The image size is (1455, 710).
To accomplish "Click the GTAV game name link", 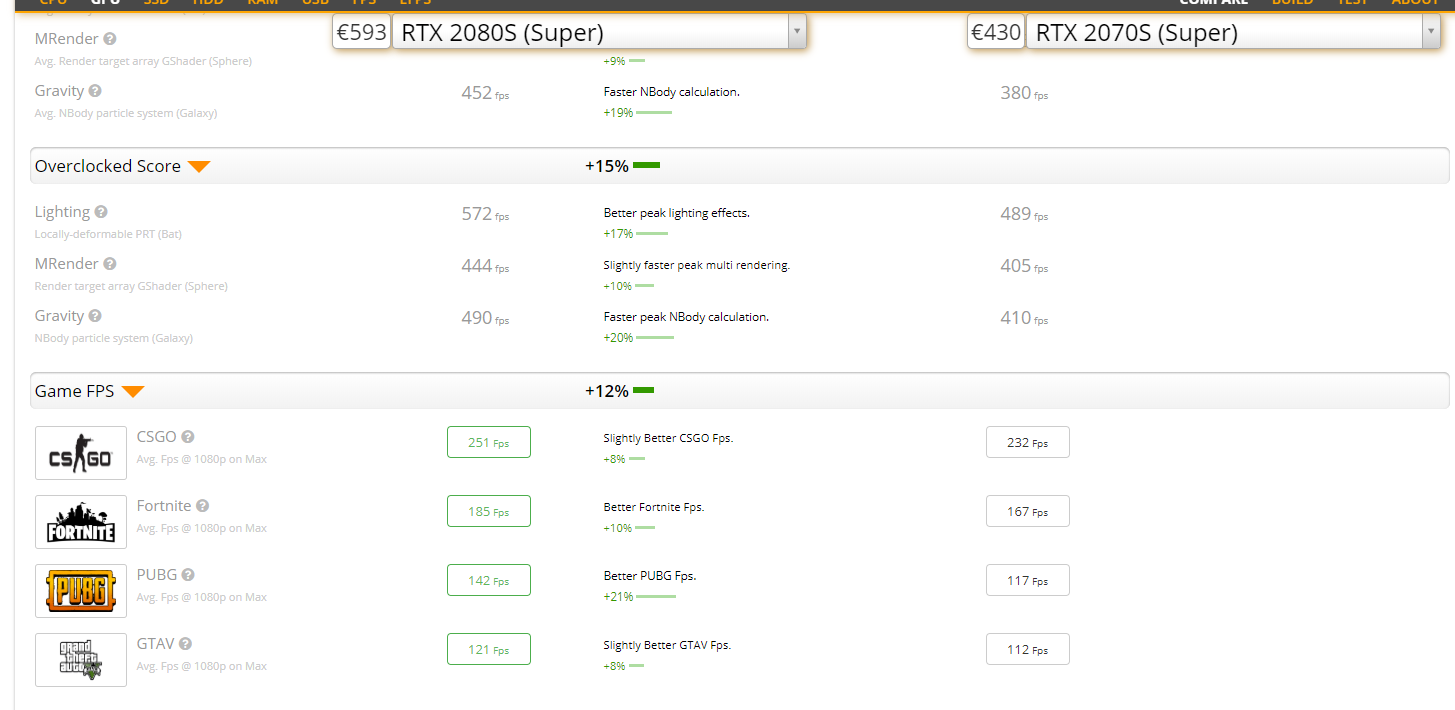I will pos(155,644).
